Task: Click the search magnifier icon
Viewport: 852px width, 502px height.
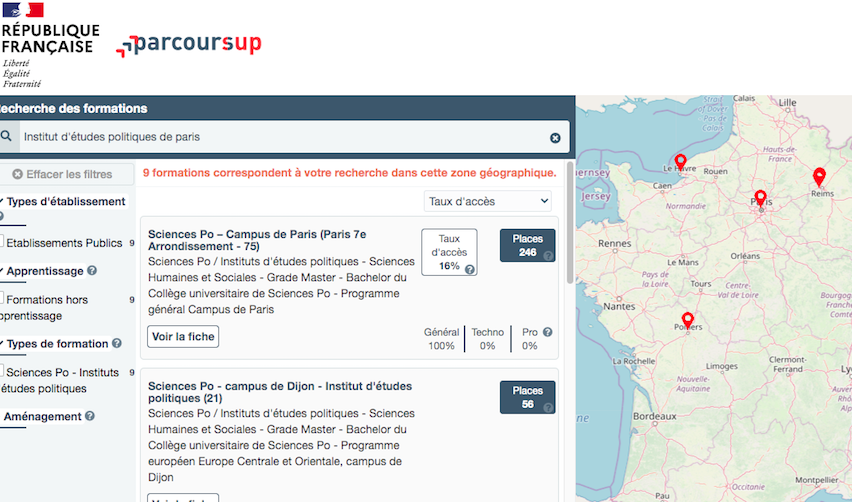Action: tap(6, 136)
